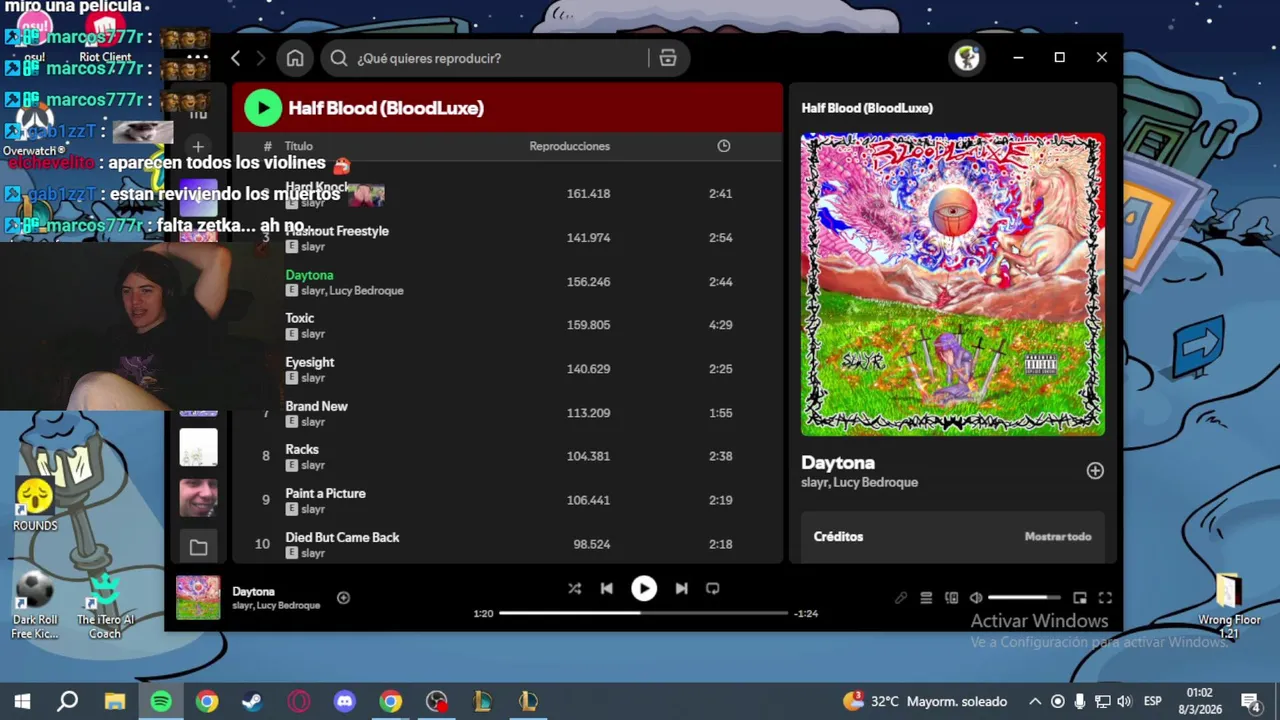
Task: Open the folder icon in library sidebar
Action: click(x=198, y=547)
